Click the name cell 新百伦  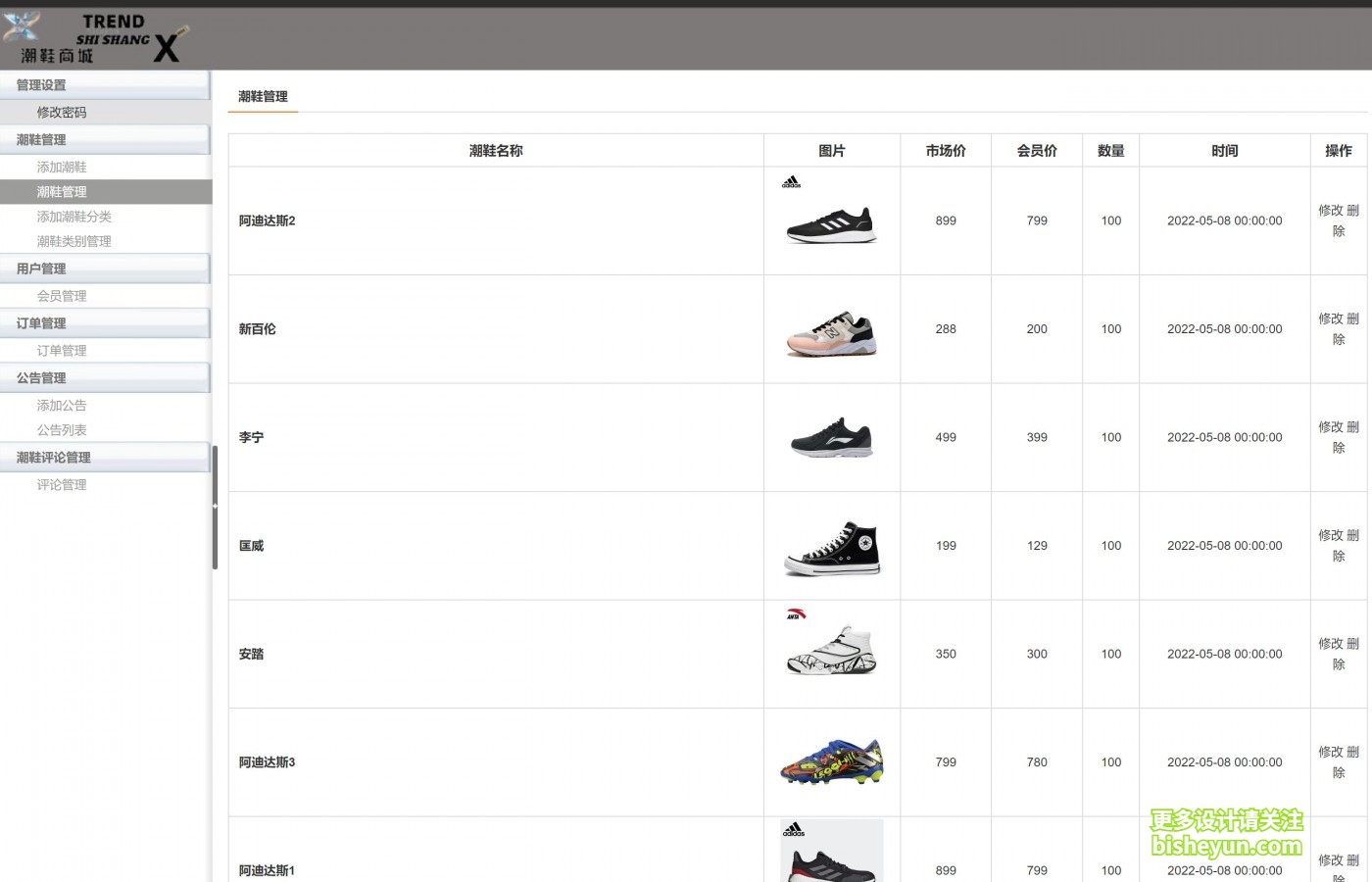point(258,329)
